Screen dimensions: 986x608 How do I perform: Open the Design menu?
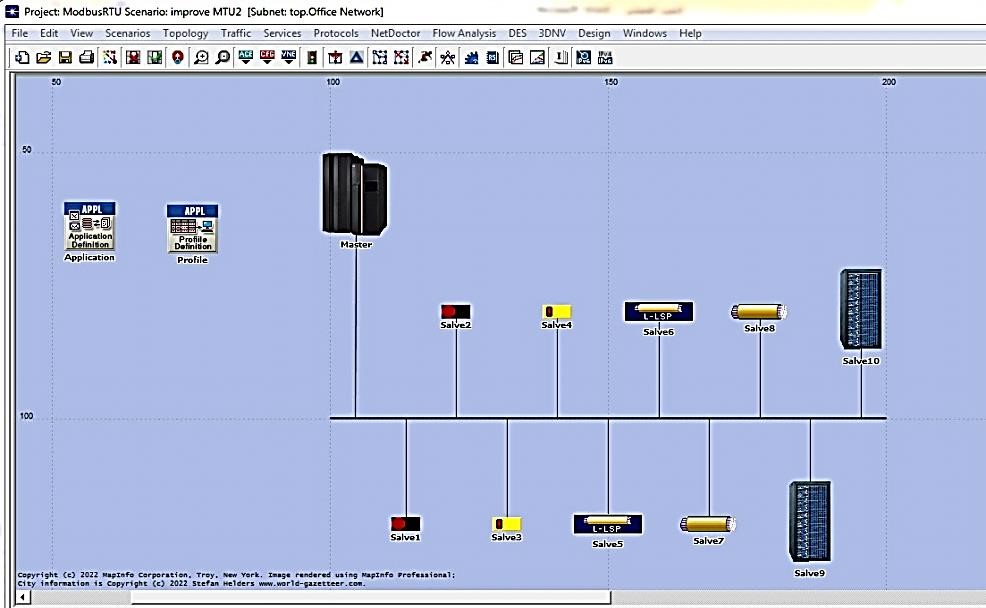pos(594,33)
